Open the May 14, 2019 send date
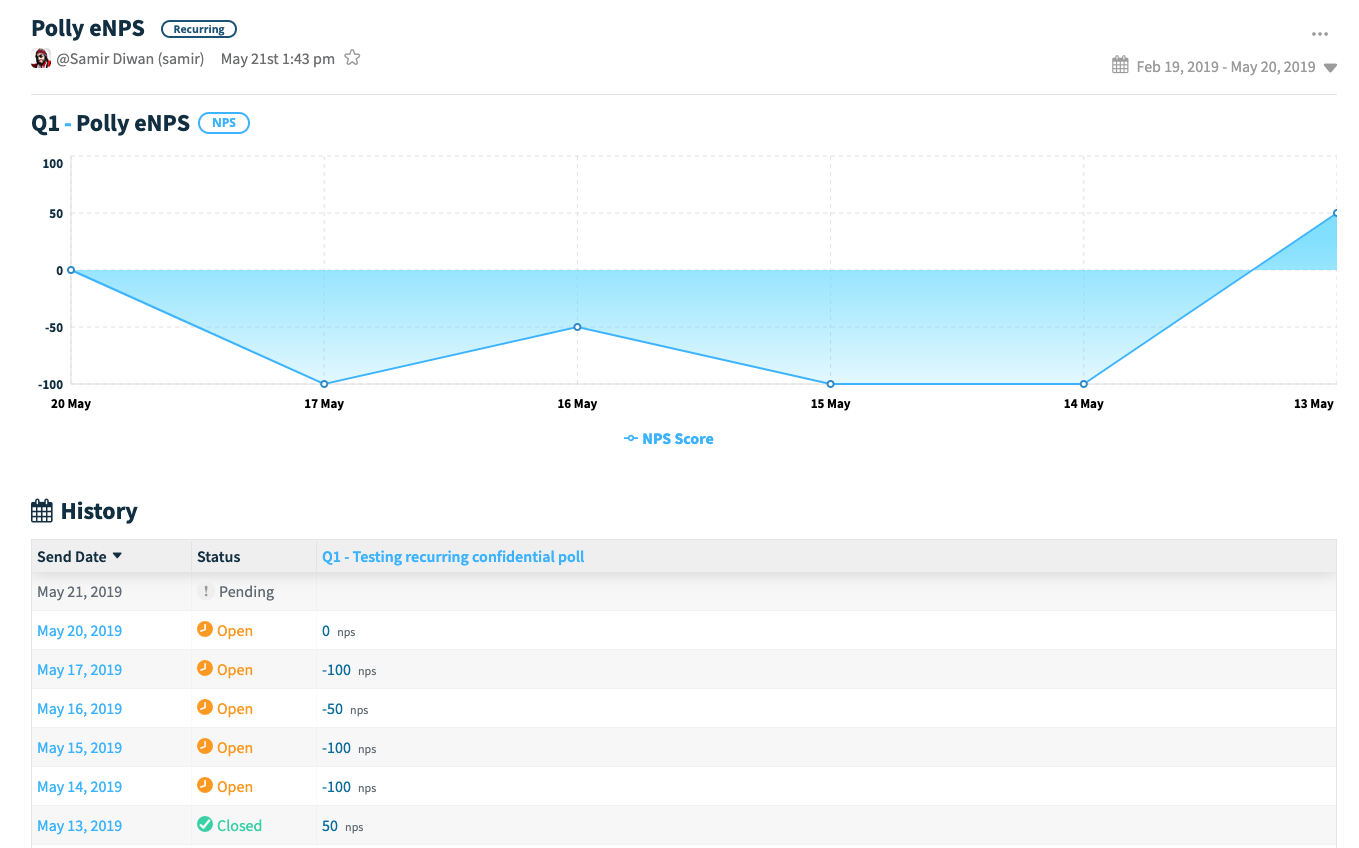Image resolution: width=1359 pixels, height=848 pixels. (80, 787)
